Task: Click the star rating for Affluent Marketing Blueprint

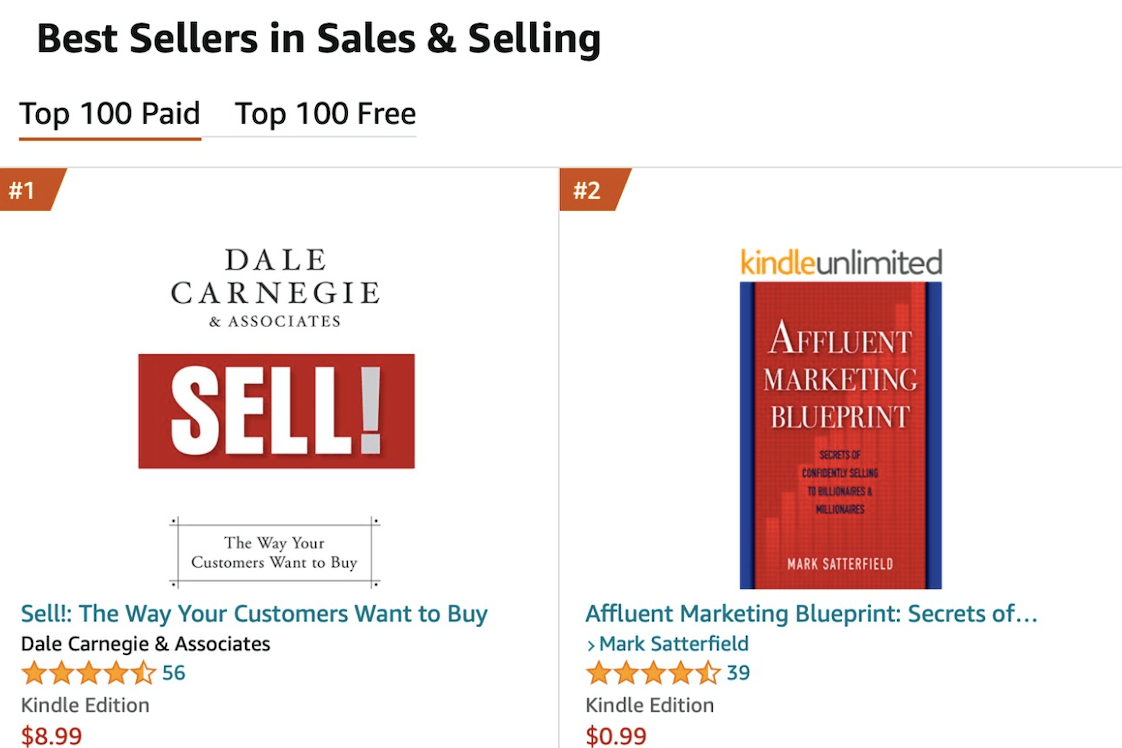Action: [x=652, y=672]
